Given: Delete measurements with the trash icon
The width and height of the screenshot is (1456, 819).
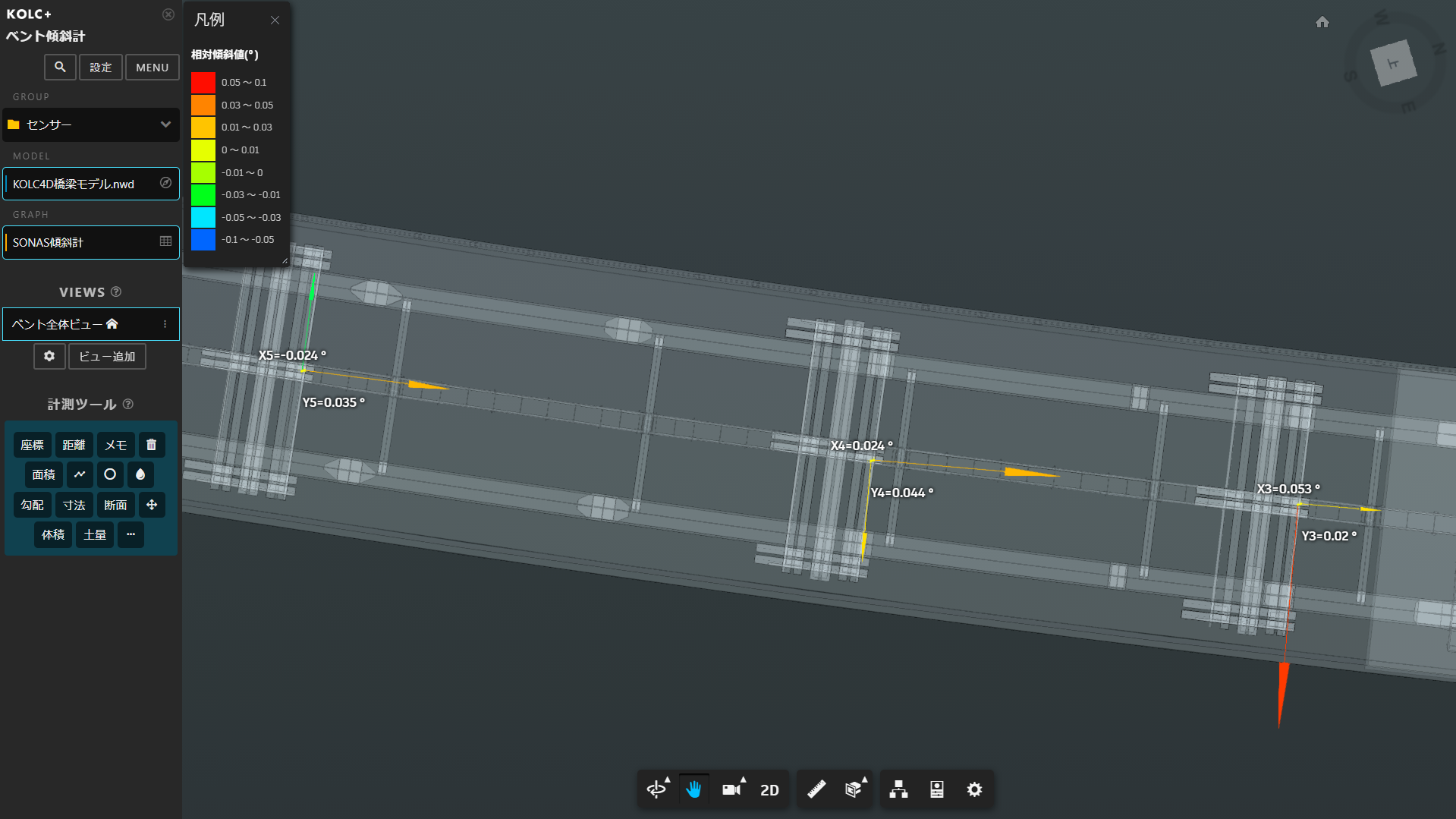Looking at the screenshot, I should [151, 445].
